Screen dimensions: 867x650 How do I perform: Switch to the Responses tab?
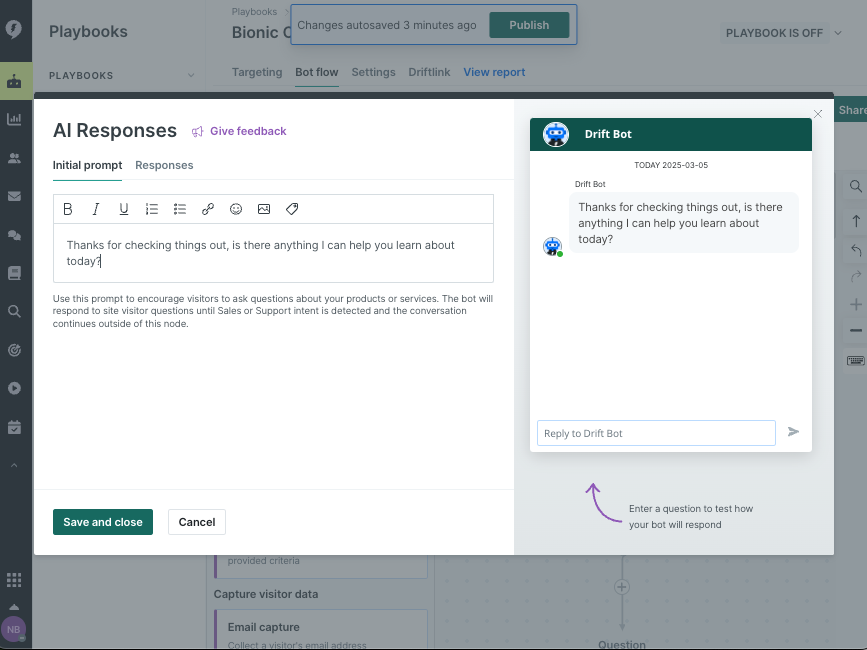(164, 165)
